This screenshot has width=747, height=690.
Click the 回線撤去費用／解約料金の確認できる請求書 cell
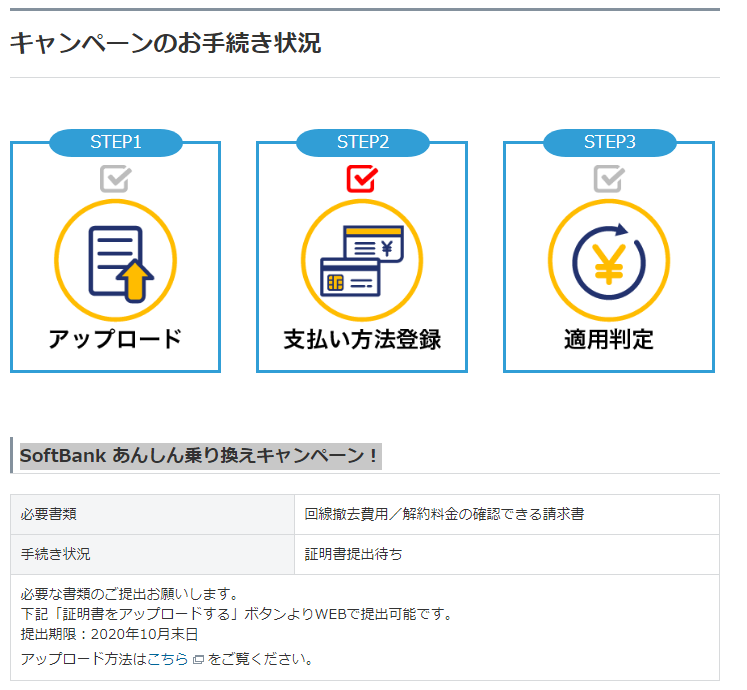coord(507,514)
